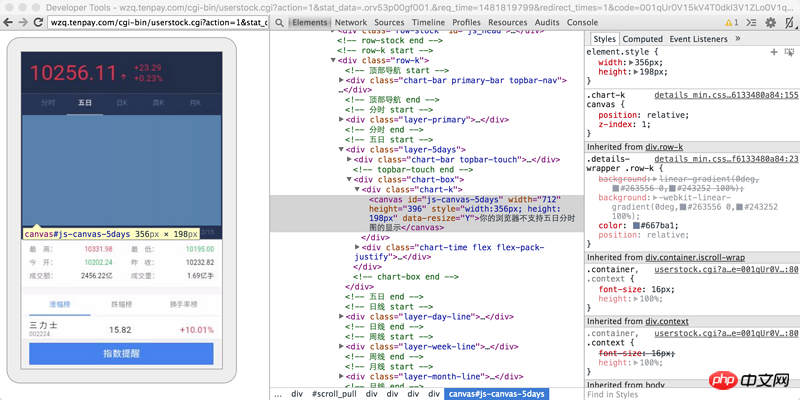Open the Elements panel tab
Screen dimensions: 800x400
(x=310, y=22)
